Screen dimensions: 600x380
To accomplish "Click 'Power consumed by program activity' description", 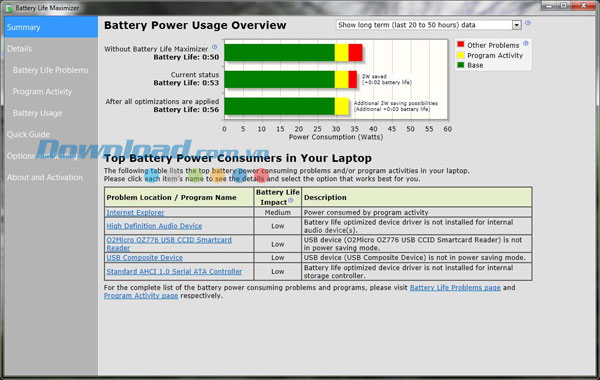I will click(366, 212).
